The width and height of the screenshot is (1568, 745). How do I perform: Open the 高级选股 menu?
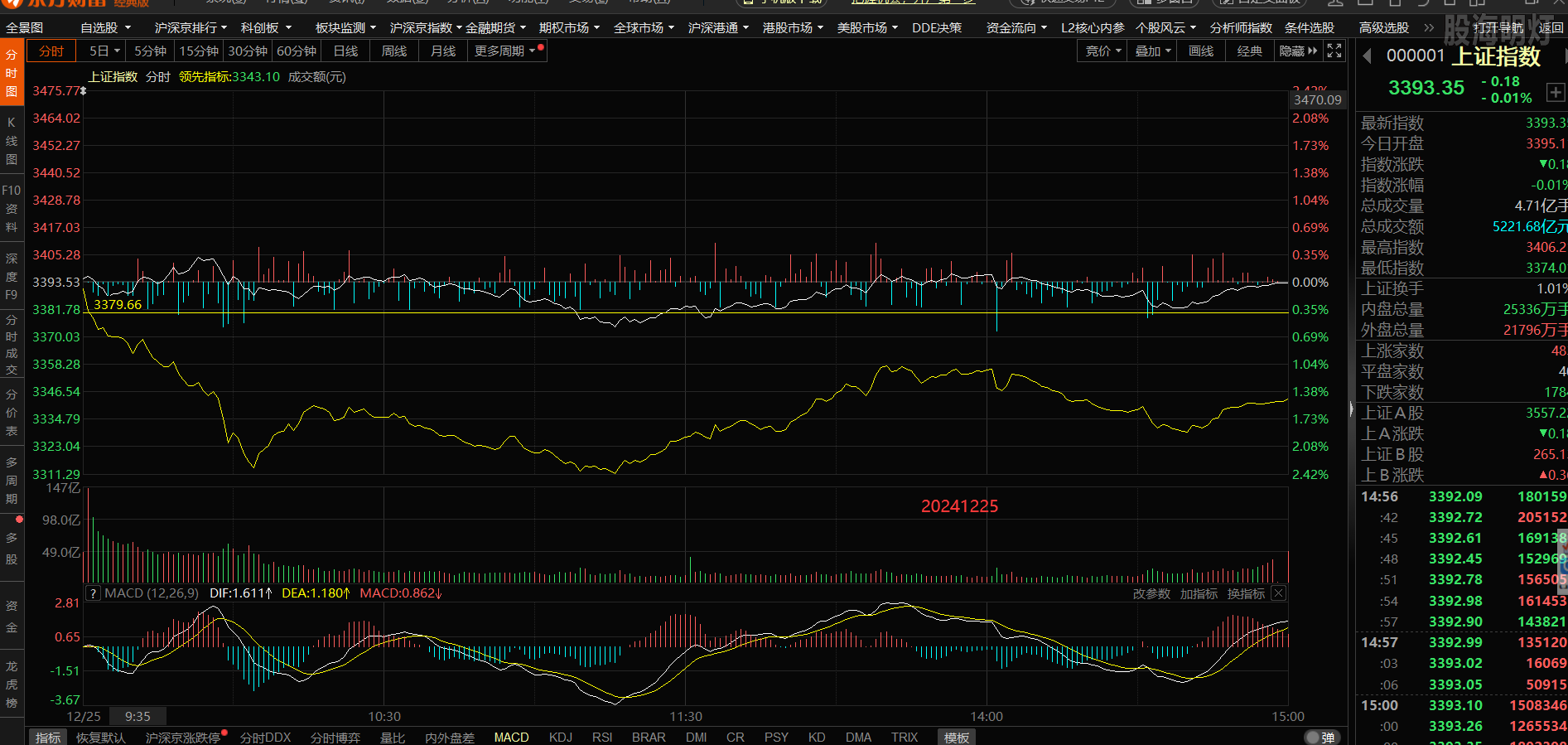pyautogui.click(x=1384, y=27)
